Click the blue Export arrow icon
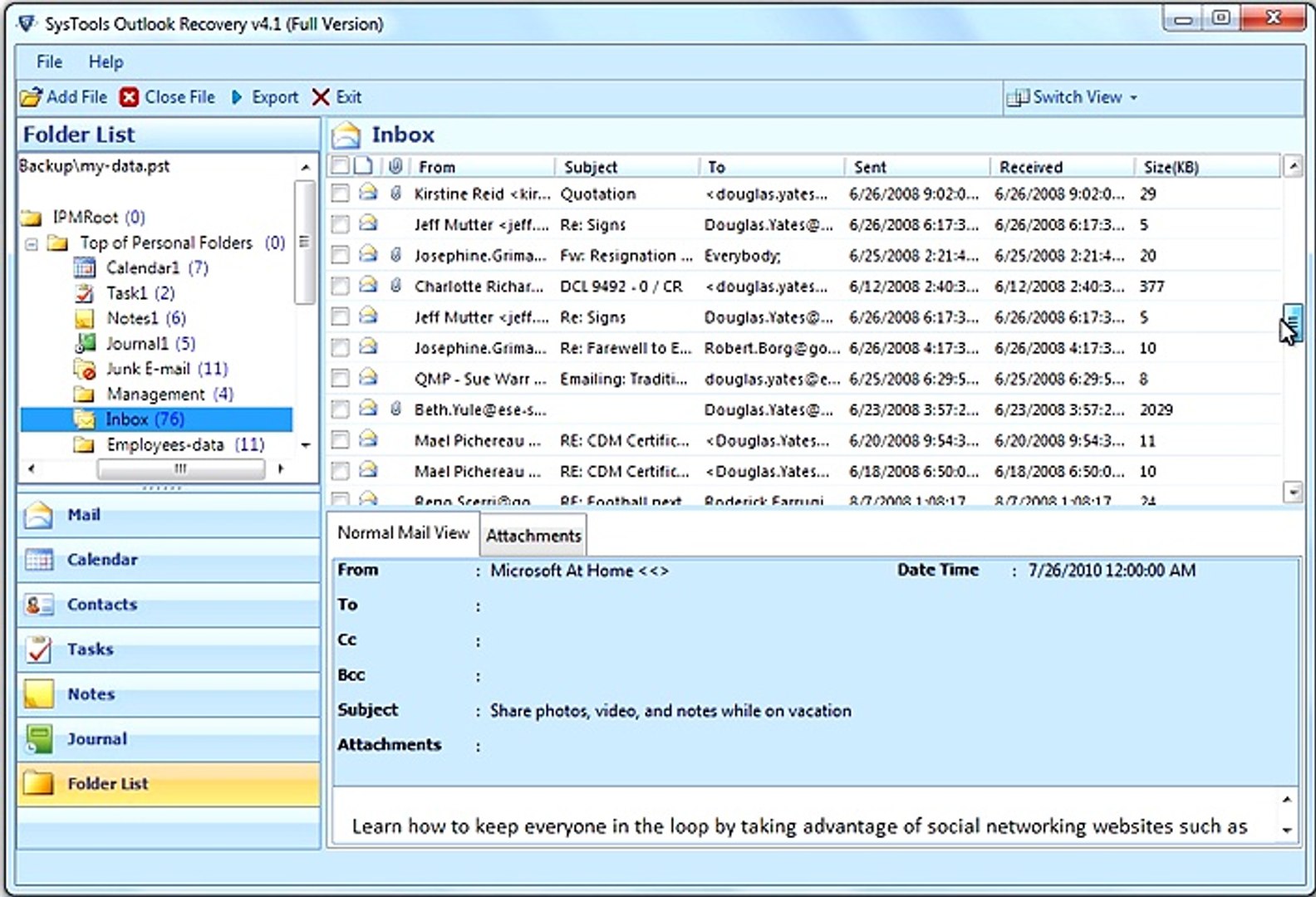 [237, 97]
